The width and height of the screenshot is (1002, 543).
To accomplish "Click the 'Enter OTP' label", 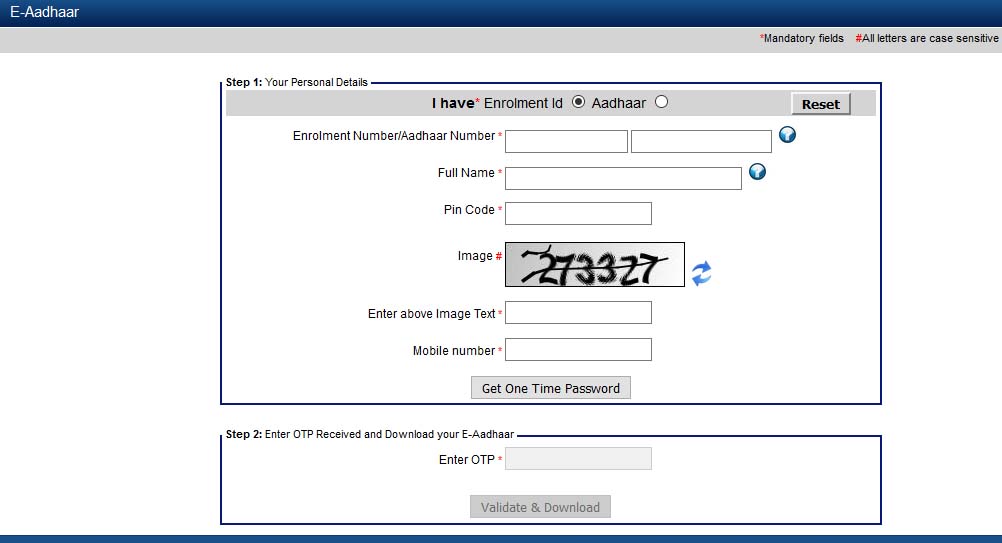I will [x=466, y=460].
